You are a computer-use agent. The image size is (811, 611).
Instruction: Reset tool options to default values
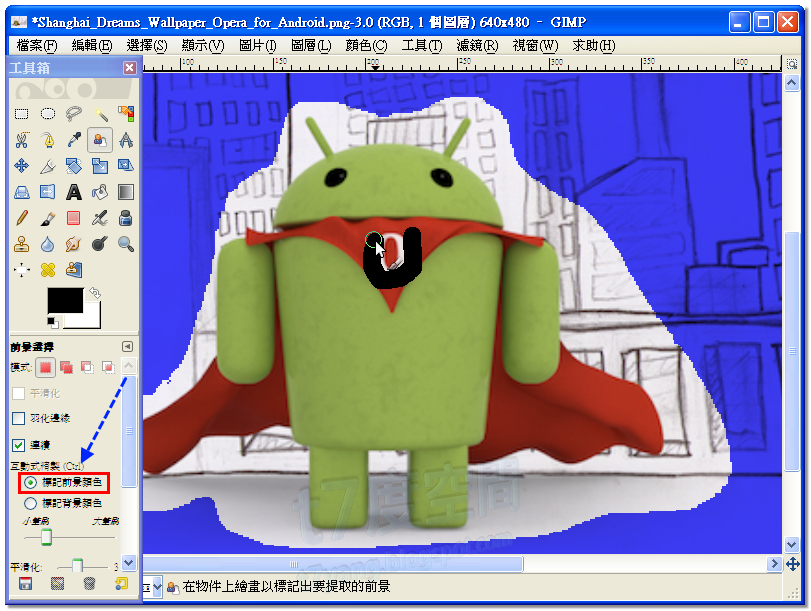tap(121, 584)
